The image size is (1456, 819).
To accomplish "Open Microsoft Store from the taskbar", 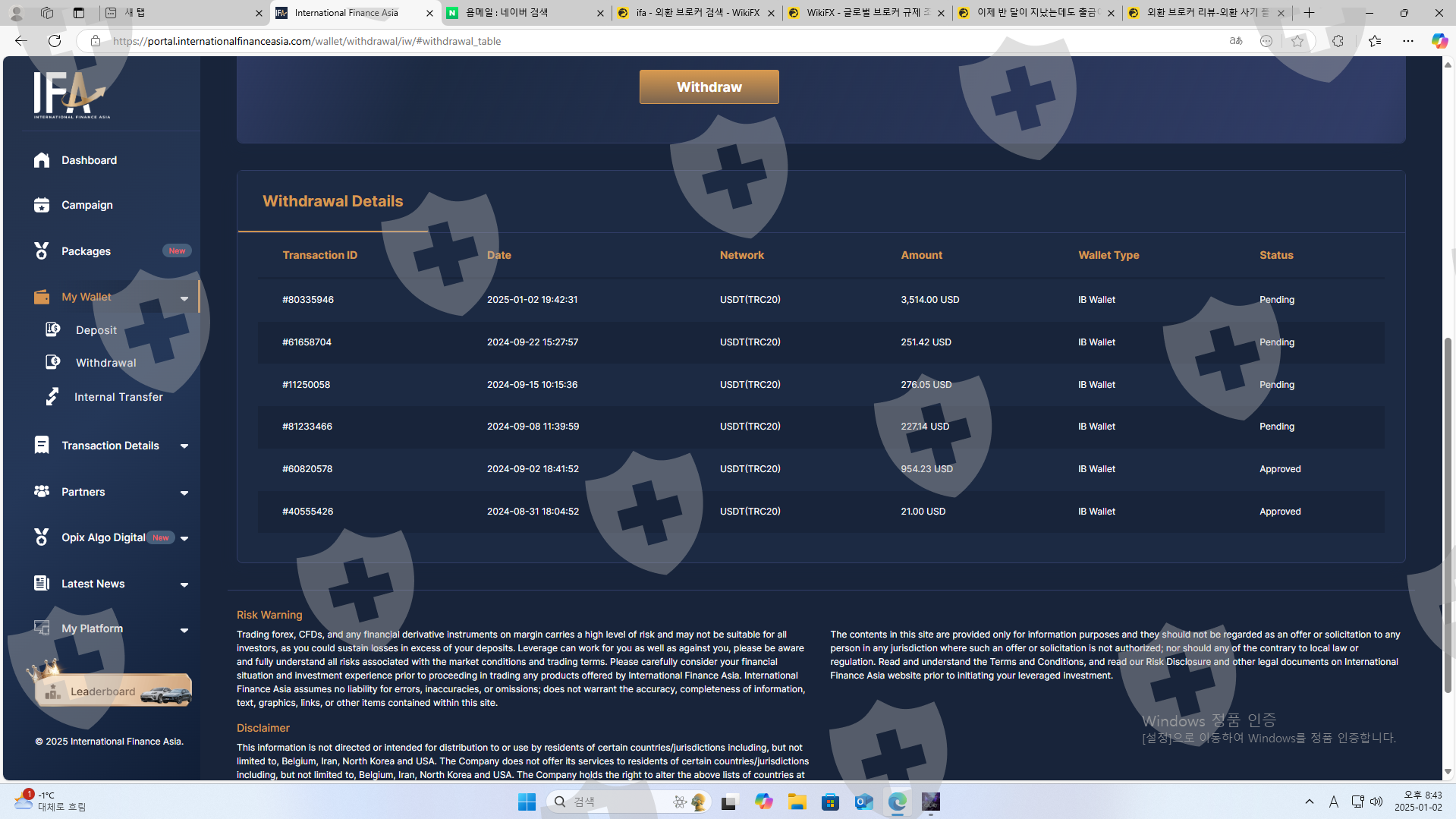I will click(830, 802).
